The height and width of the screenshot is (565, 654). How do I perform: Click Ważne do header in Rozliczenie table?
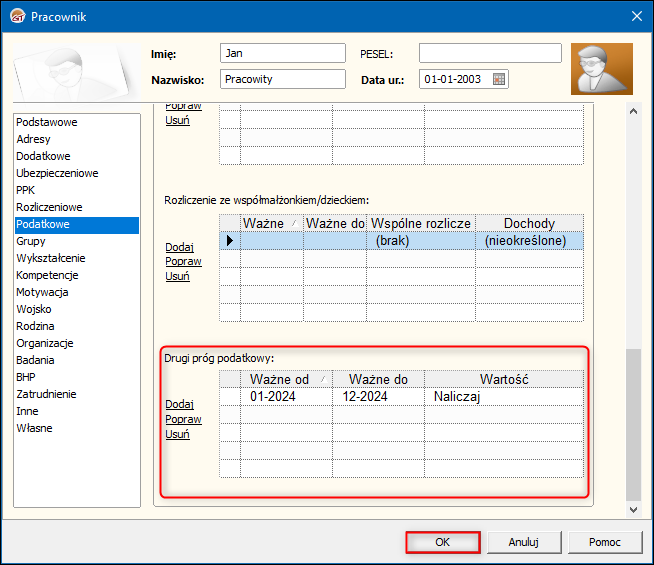coord(335,223)
